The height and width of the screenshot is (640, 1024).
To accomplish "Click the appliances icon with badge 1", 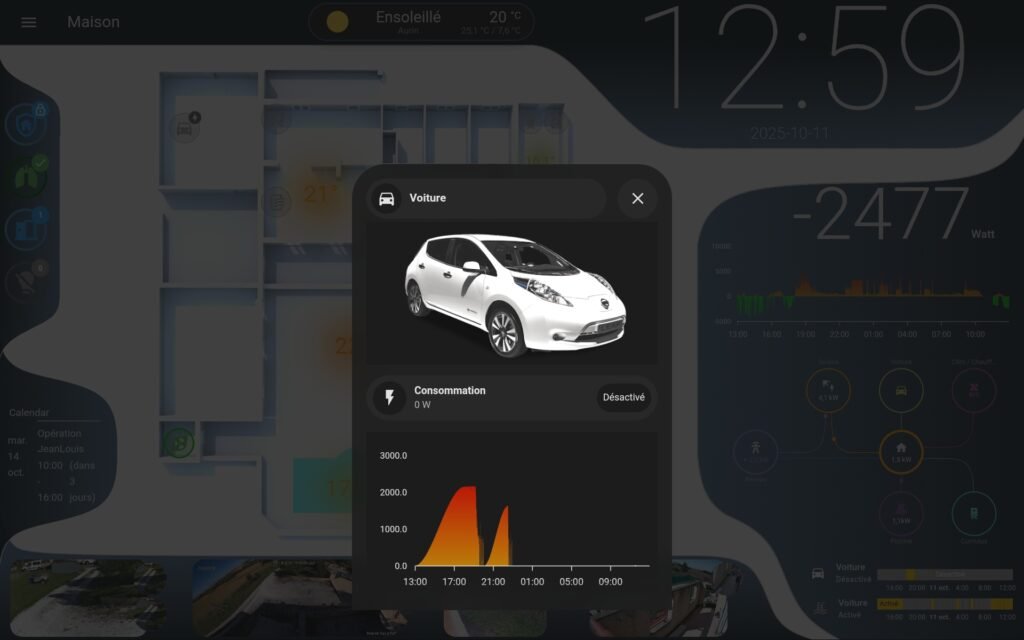I will 25,225.
